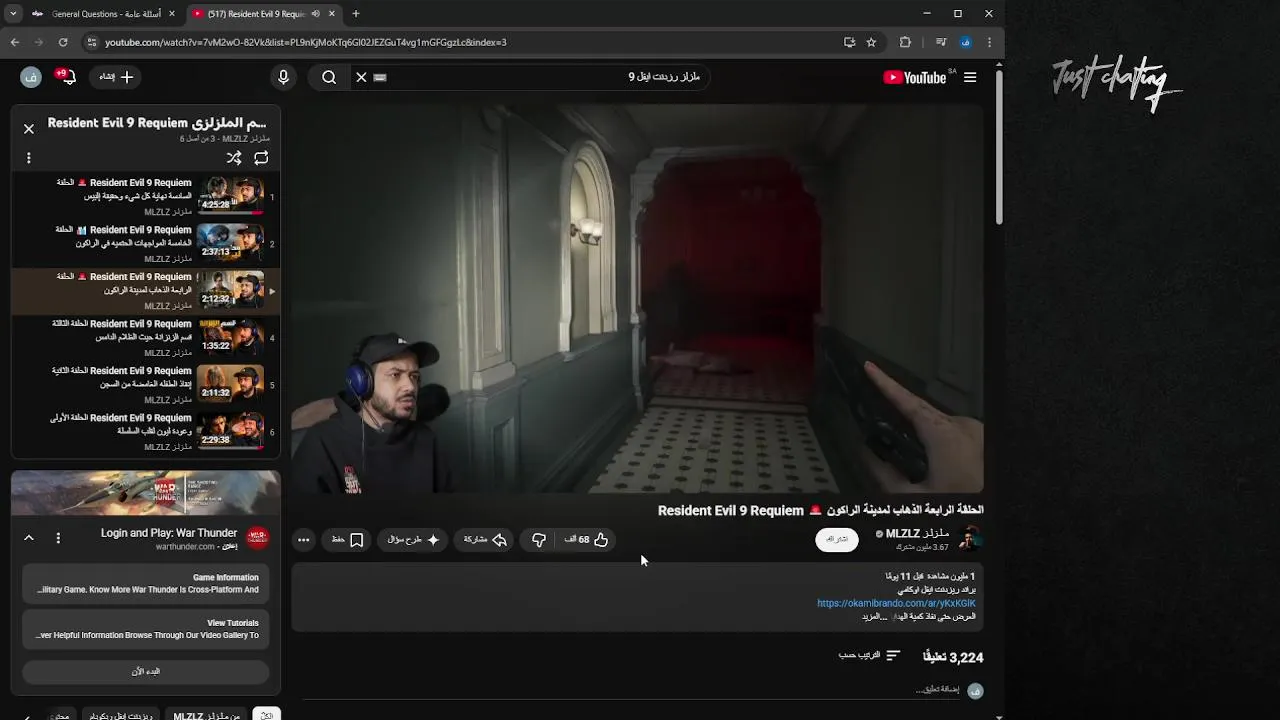
Task: Click the War Thunder 'Start now' button
Action: (146, 671)
